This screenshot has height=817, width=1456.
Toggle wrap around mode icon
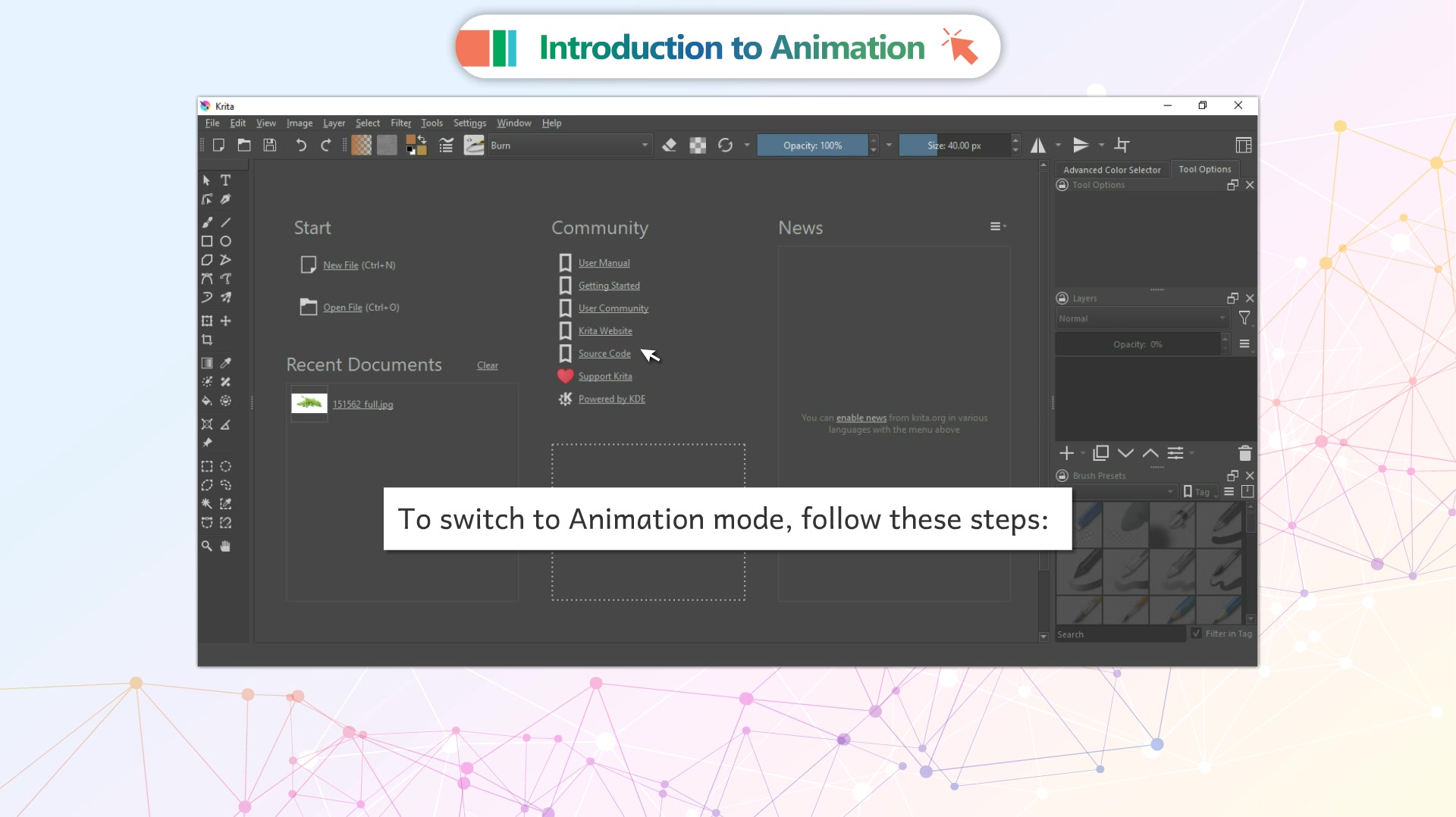pos(1122,146)
